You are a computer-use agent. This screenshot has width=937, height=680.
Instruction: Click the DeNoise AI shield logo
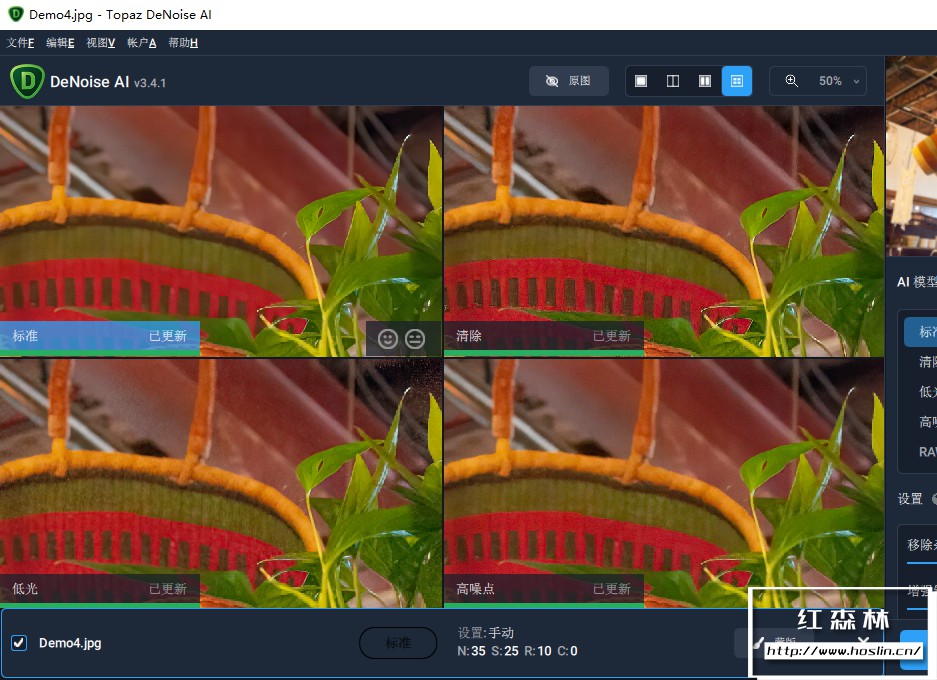tap(27, 81)
